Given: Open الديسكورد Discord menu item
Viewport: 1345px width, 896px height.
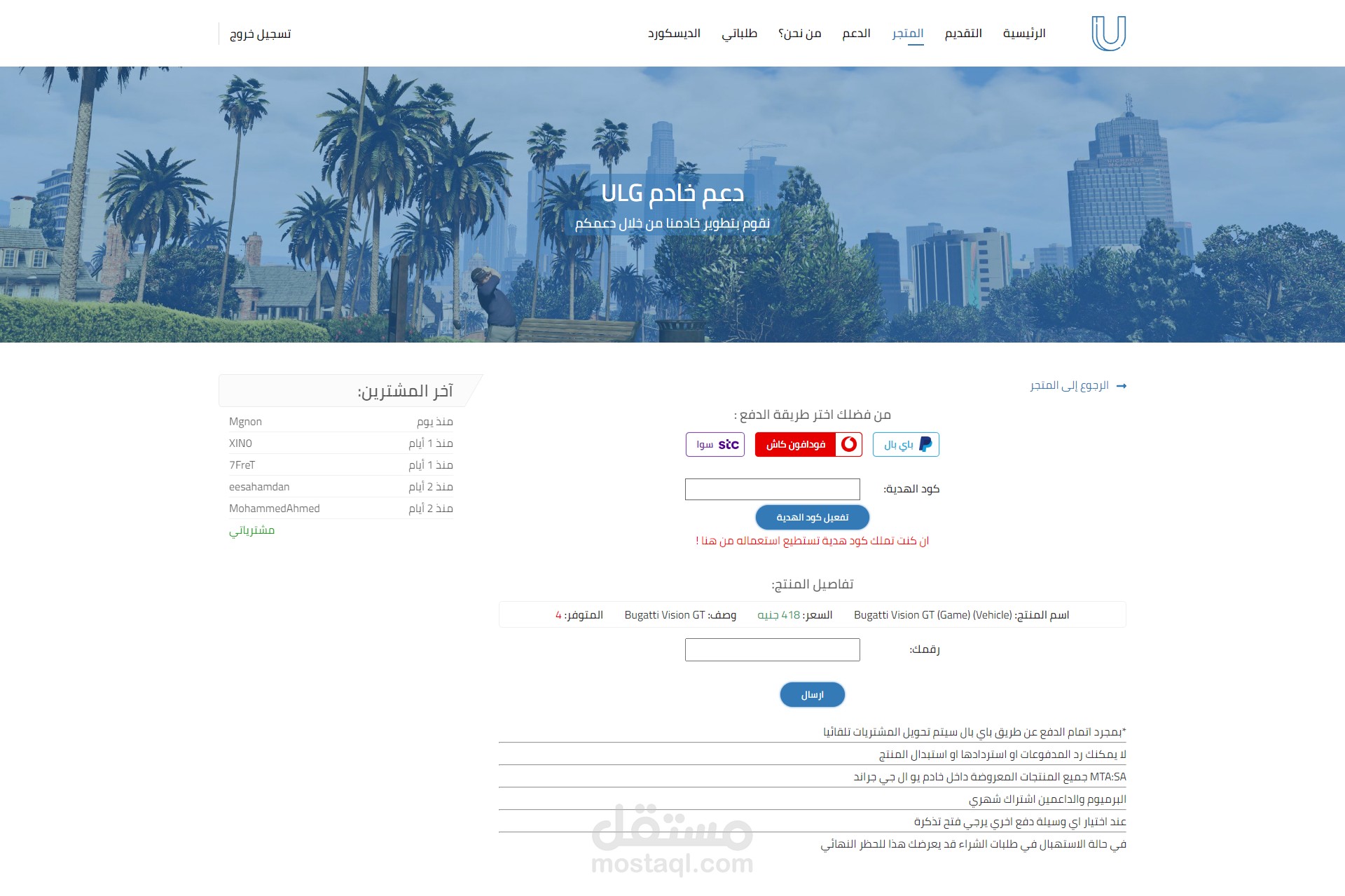Looking at the screenshot, I should coord(674,34).
